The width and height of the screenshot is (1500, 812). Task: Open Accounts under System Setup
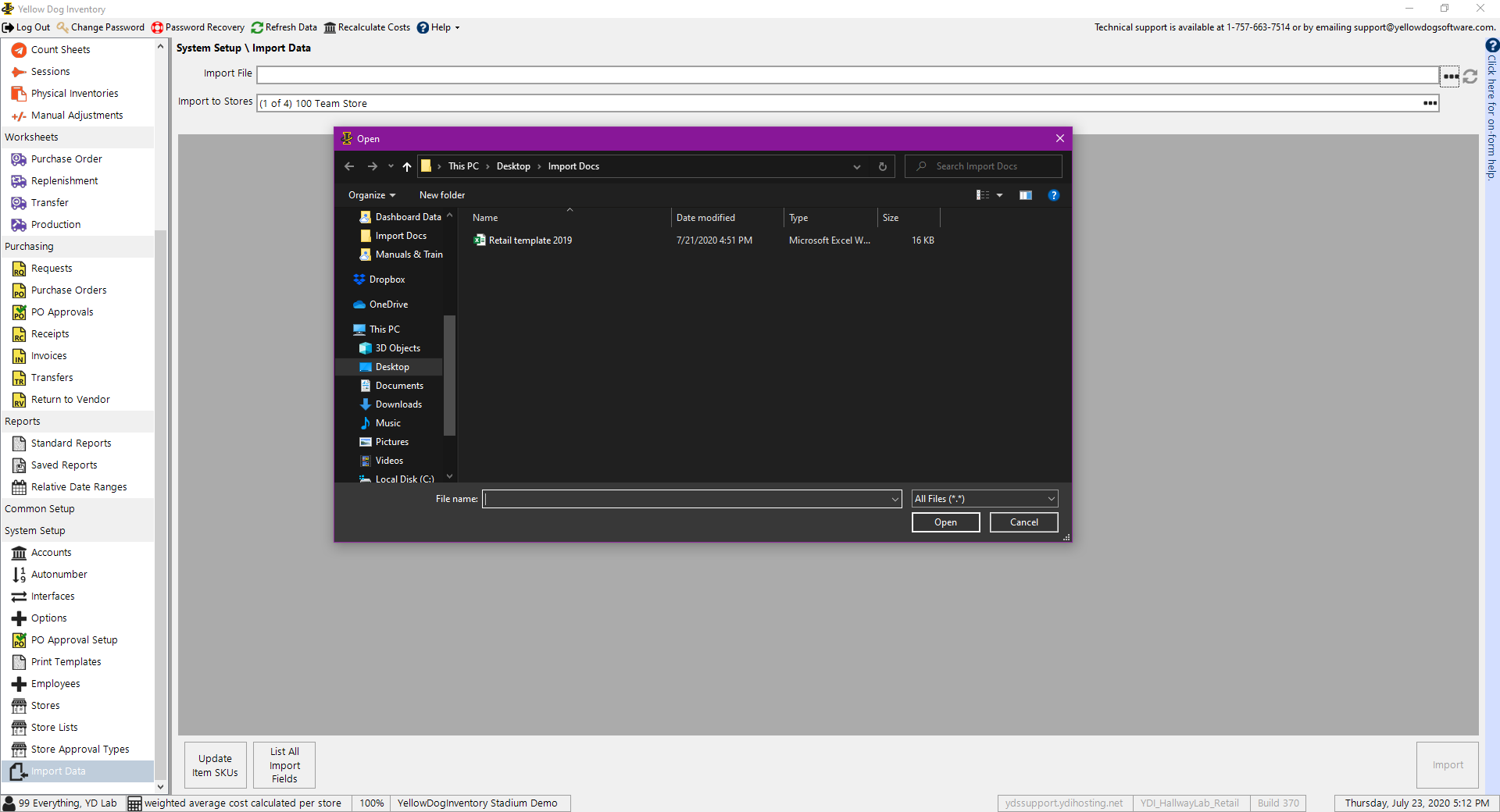pyautogui.click(x=51, y=552)
